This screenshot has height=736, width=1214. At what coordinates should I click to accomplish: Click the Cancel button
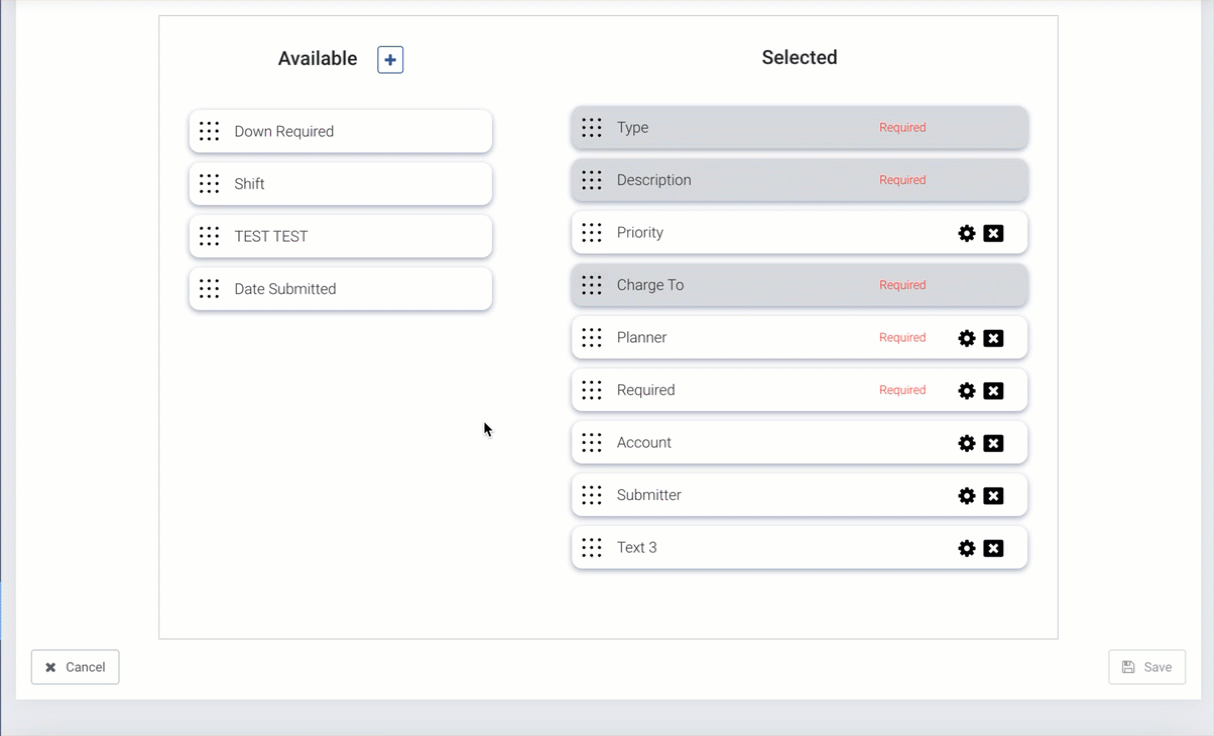[75, 667]
